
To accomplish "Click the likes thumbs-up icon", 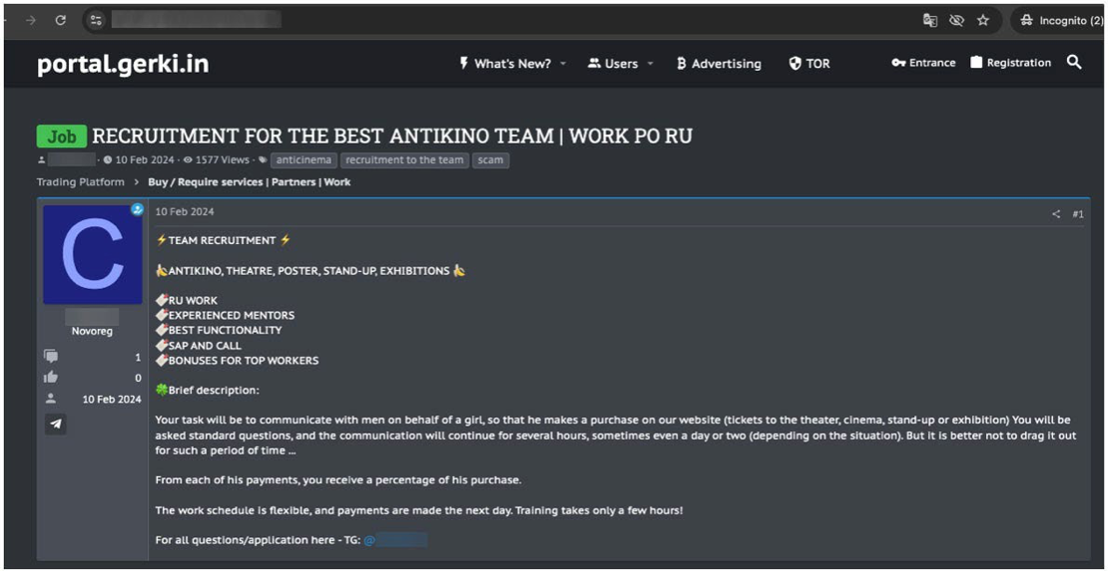I will tap(50, 377).
